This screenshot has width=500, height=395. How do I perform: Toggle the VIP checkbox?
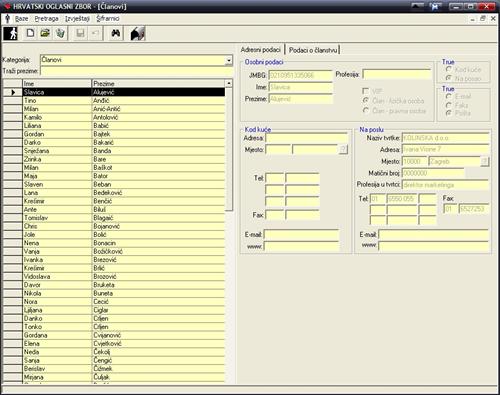point(366,91)
